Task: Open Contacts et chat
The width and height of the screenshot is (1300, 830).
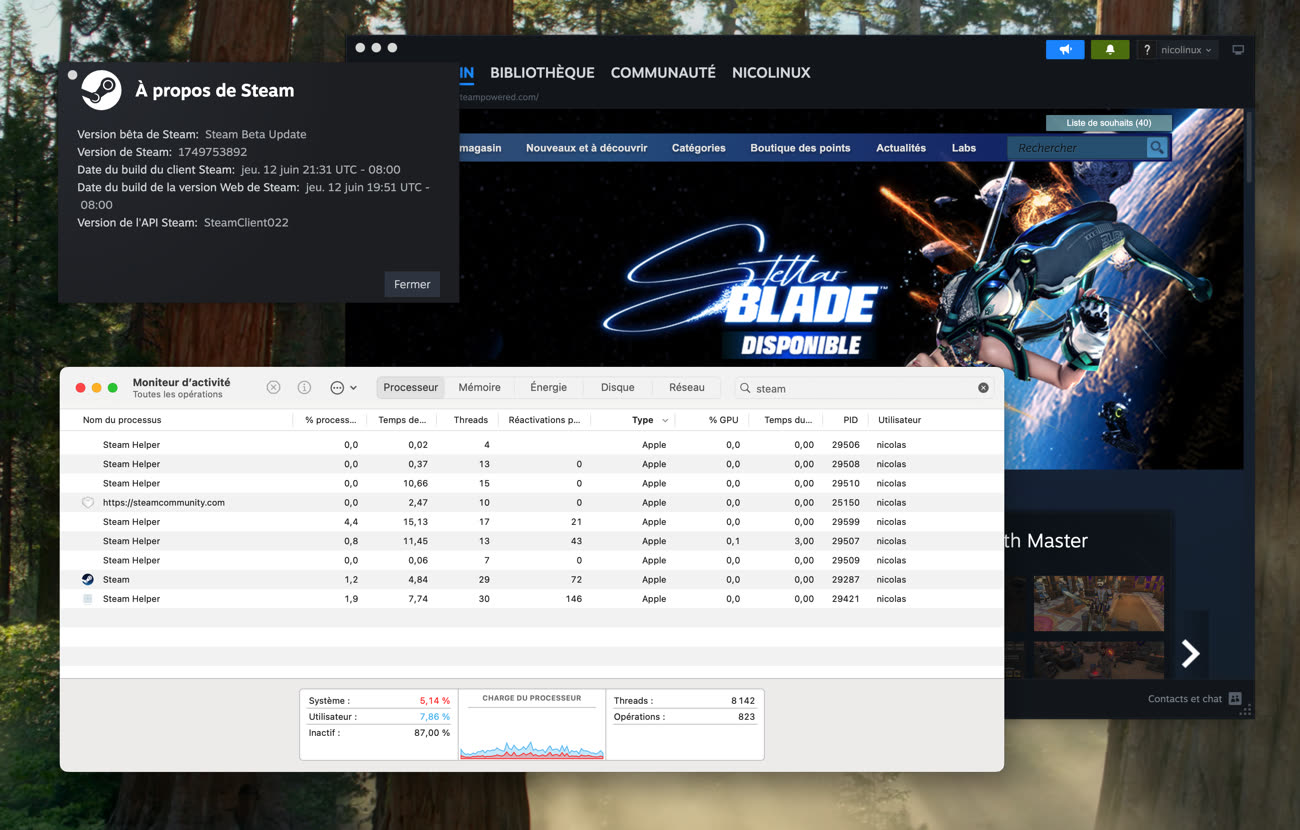Action: [1185, 698]
